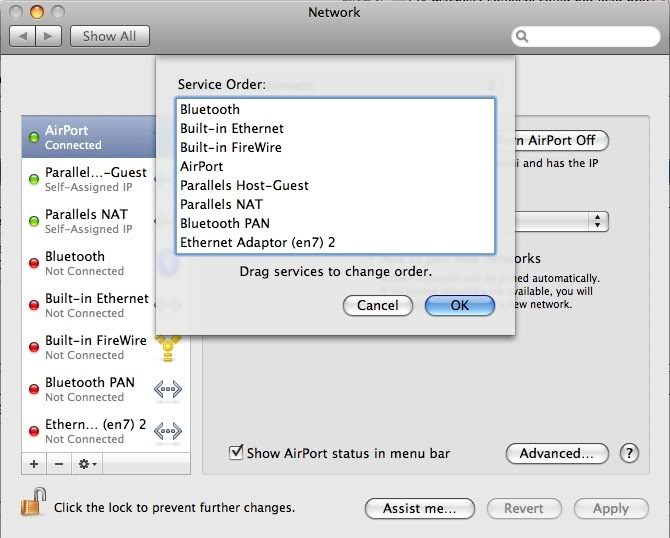This screenshot has height=538, width=670.
Task: Click the red status dot beside Bluetooth
Action: [x=34, y=263]
